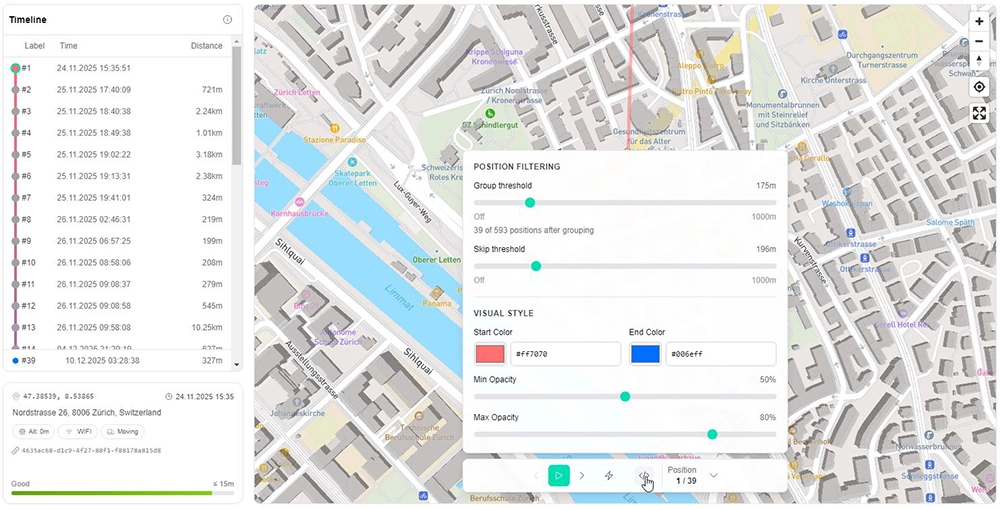Screen dimensions: 1000x510
Task: Click the Max Opacity slider handle
Action: pos(712,434)
